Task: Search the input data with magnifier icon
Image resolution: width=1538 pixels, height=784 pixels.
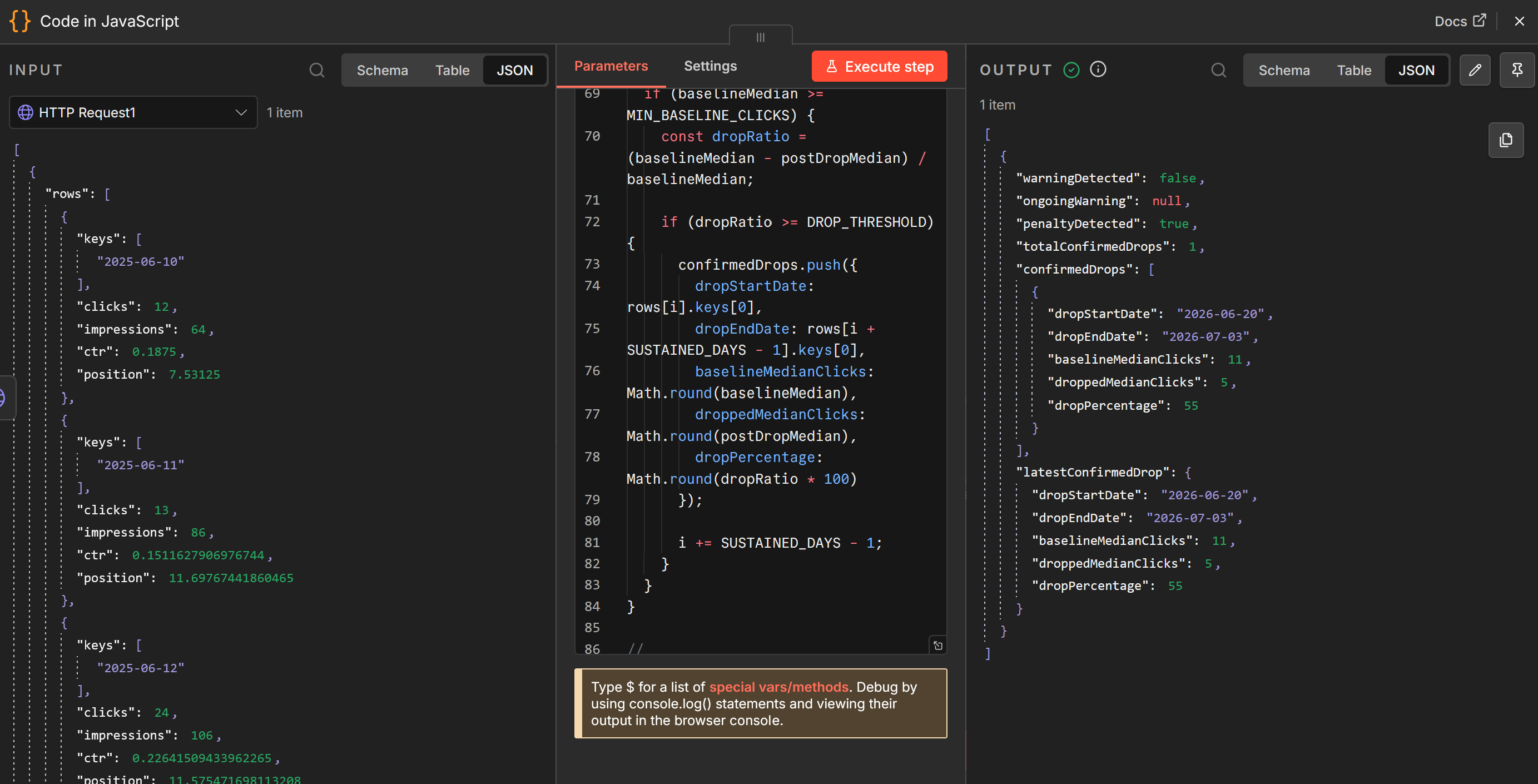Action: 317,70
